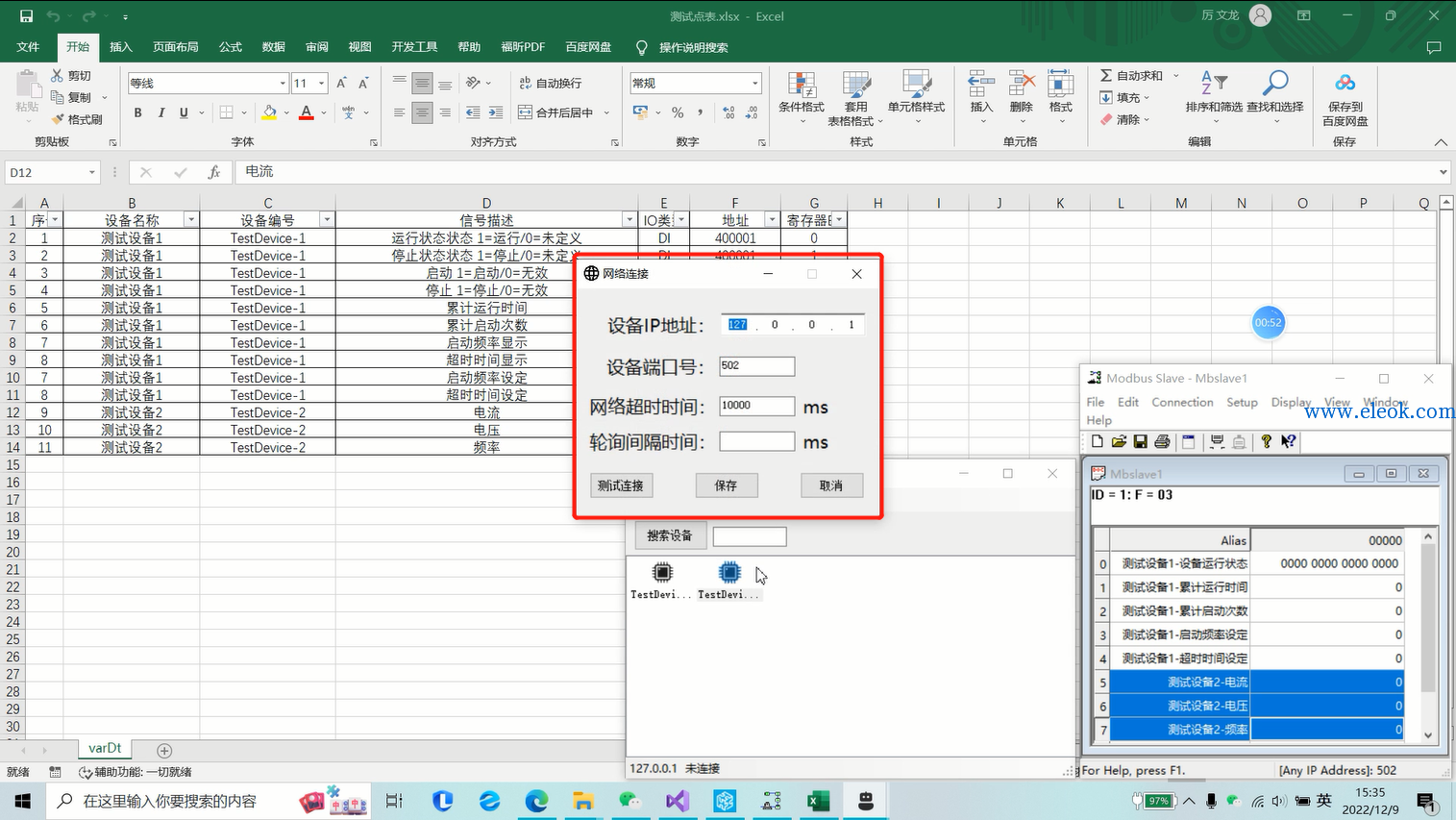
Task: Toggle wrap text (自动换行)
Action: [551, 84]
